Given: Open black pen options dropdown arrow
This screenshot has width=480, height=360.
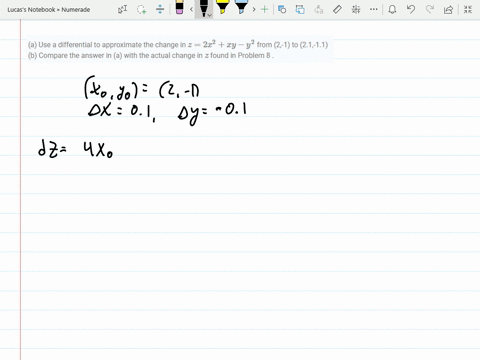Looking at the screenshot, I should pos(210,15).
